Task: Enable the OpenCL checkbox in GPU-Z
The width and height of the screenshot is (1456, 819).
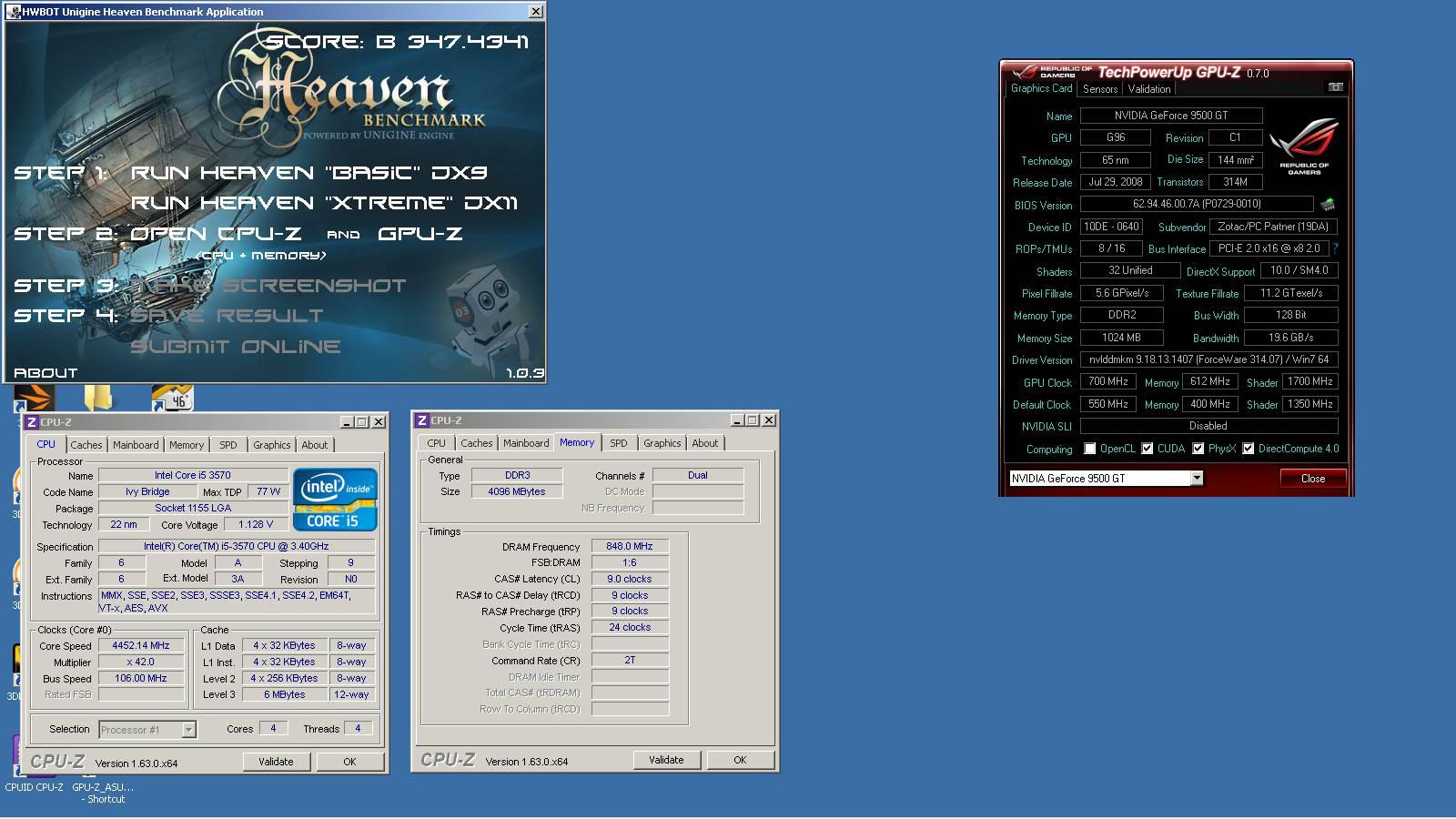Action: tap(1090, 449)
